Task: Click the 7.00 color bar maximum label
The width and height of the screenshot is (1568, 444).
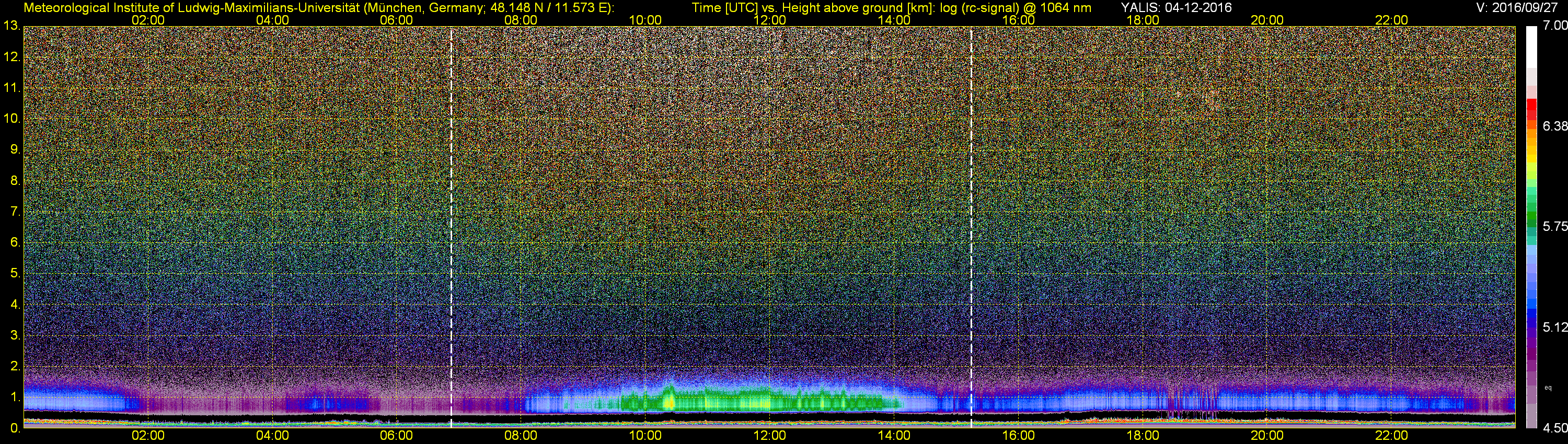Action: point(1554,26)
